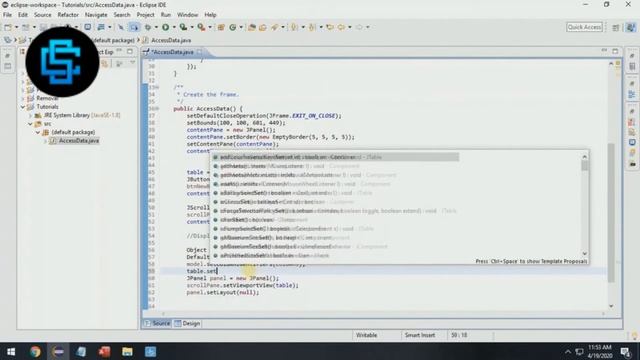640x360 pixels.
Task: Click (default package) in the breadcrumb
Action: coord(113,40)
